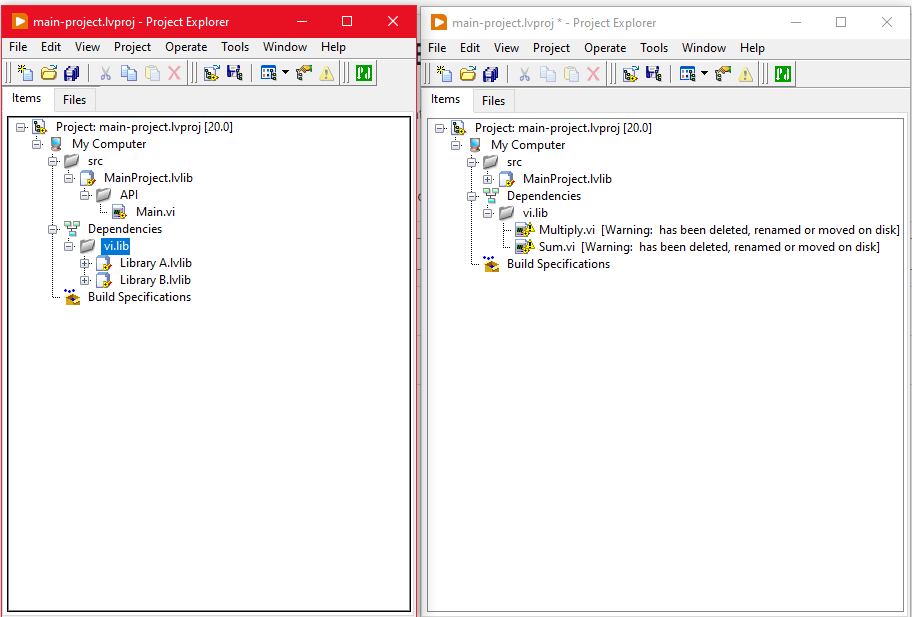Click New VI icon in left window toolbar

point(25,73)
